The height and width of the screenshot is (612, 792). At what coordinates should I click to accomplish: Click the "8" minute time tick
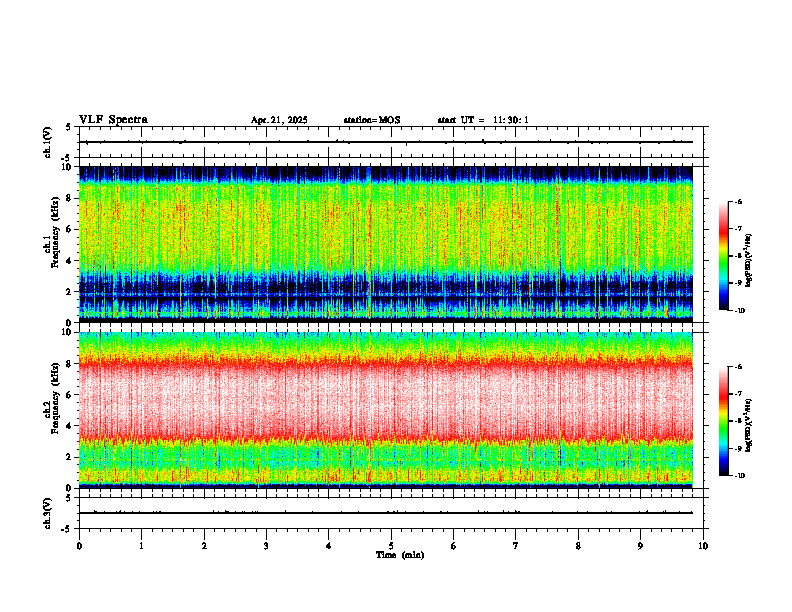[578, 546]
